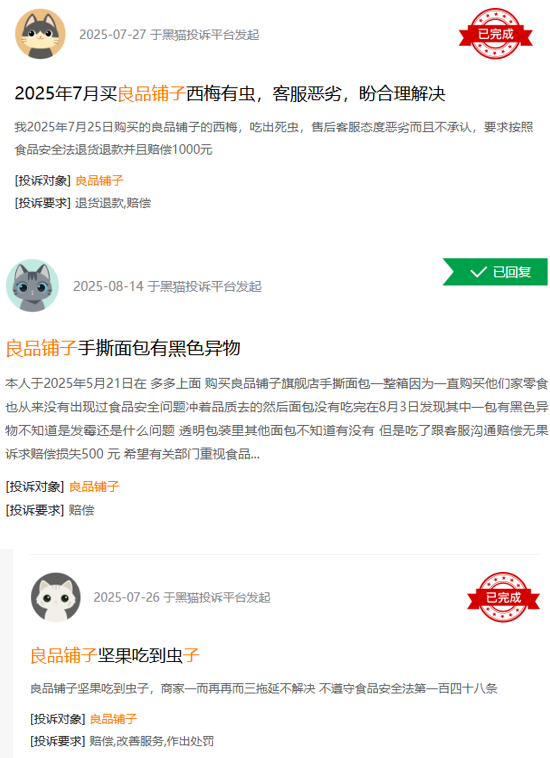Click the red 已完成 stamp on first complaint
This screenshot has height=758, width=550.
click(x=495, y=34)
